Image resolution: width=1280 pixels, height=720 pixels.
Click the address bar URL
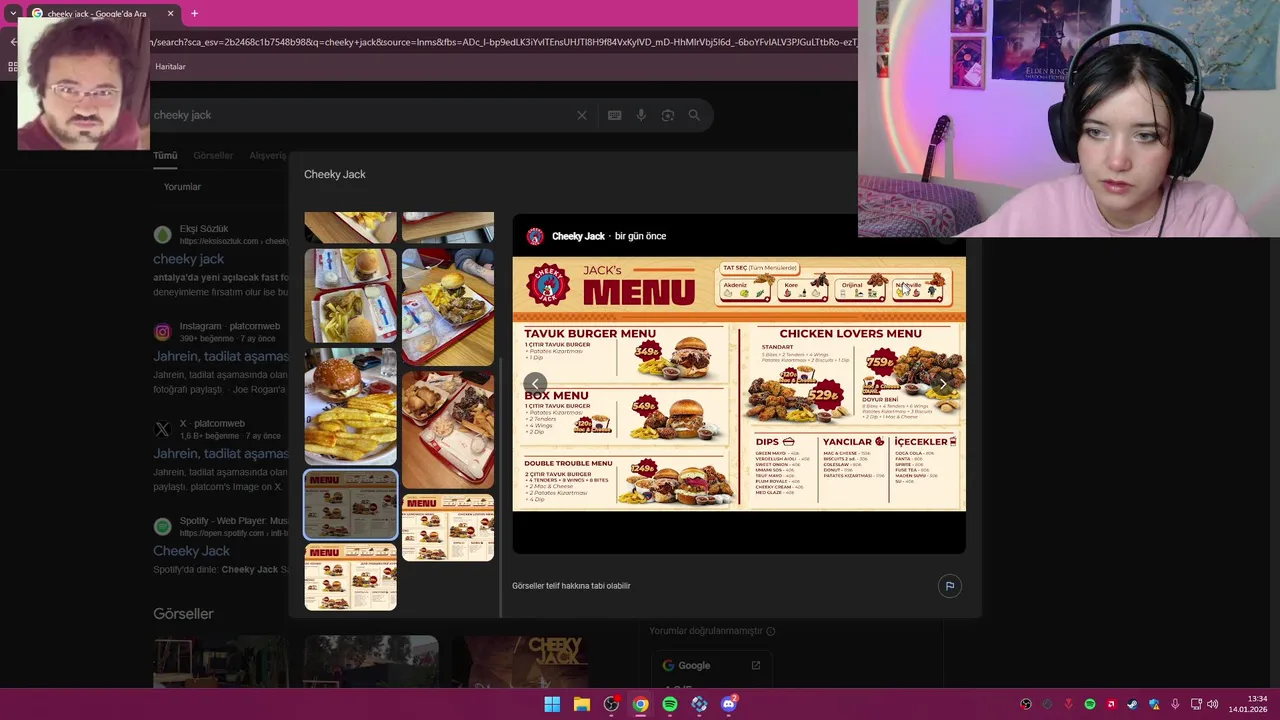tap(503, 42)
